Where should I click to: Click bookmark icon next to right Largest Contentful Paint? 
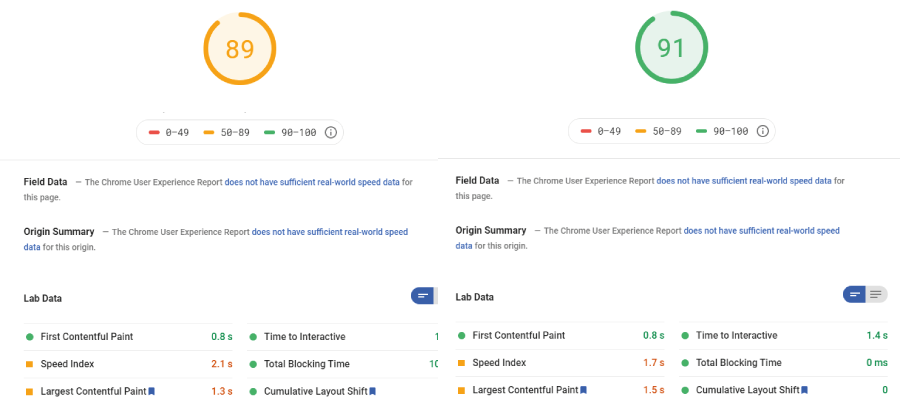click(584, 390)
